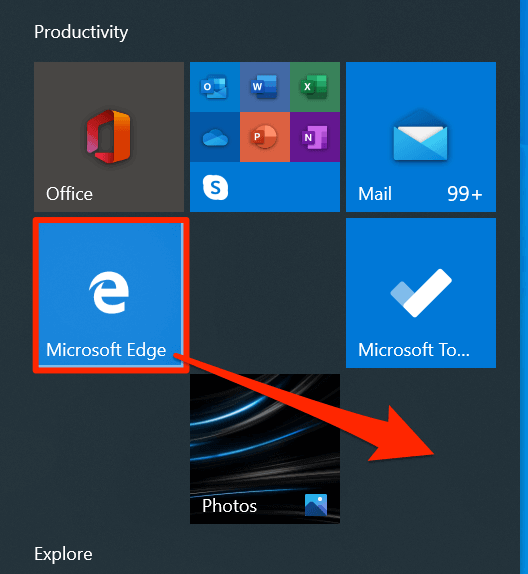Start Excel from the folder tile
Image resolution: width=528 pixels, height=574 pixels.
(x=315, y=87)
